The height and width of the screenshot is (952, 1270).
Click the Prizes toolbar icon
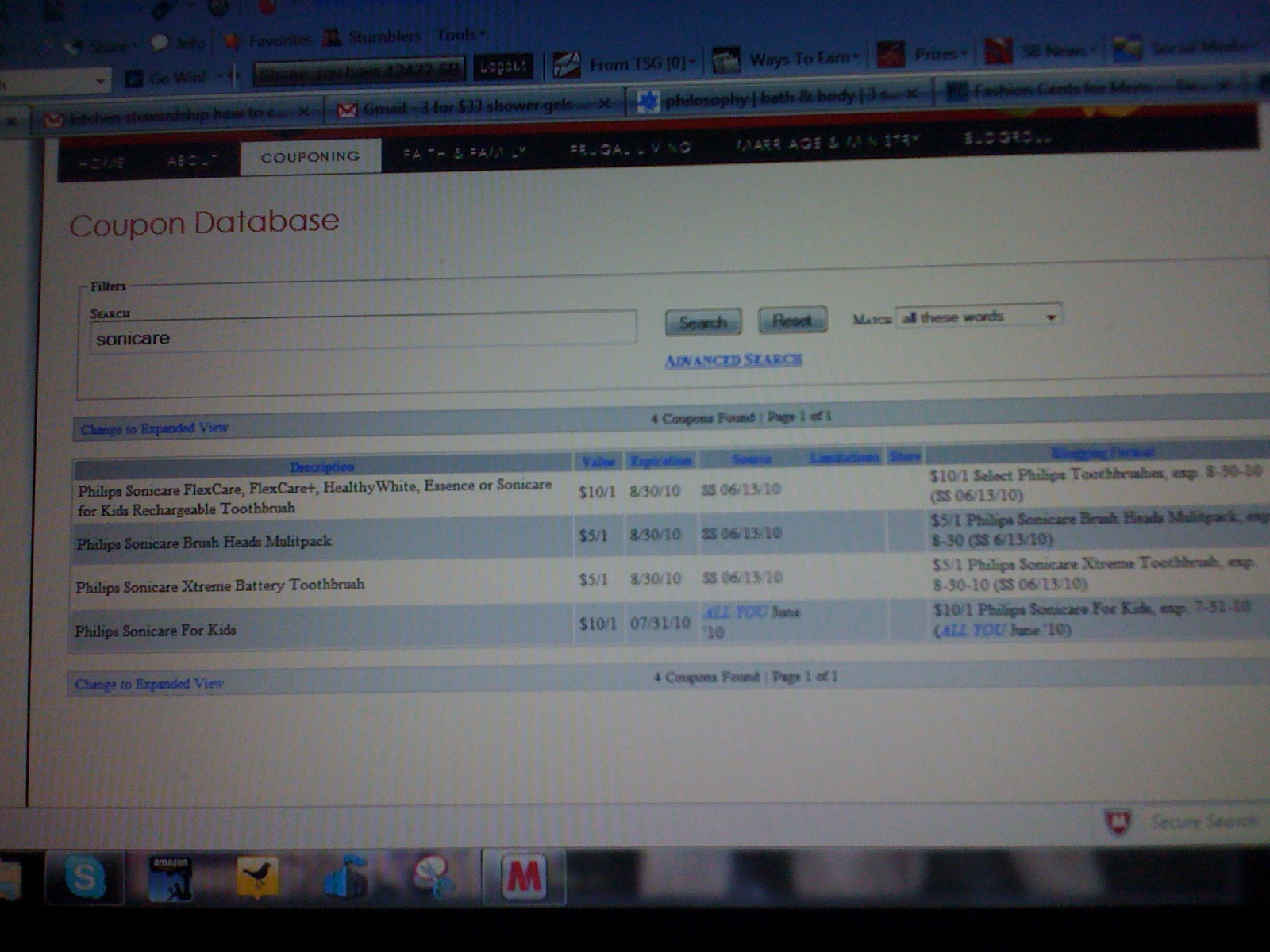[891, 56]
